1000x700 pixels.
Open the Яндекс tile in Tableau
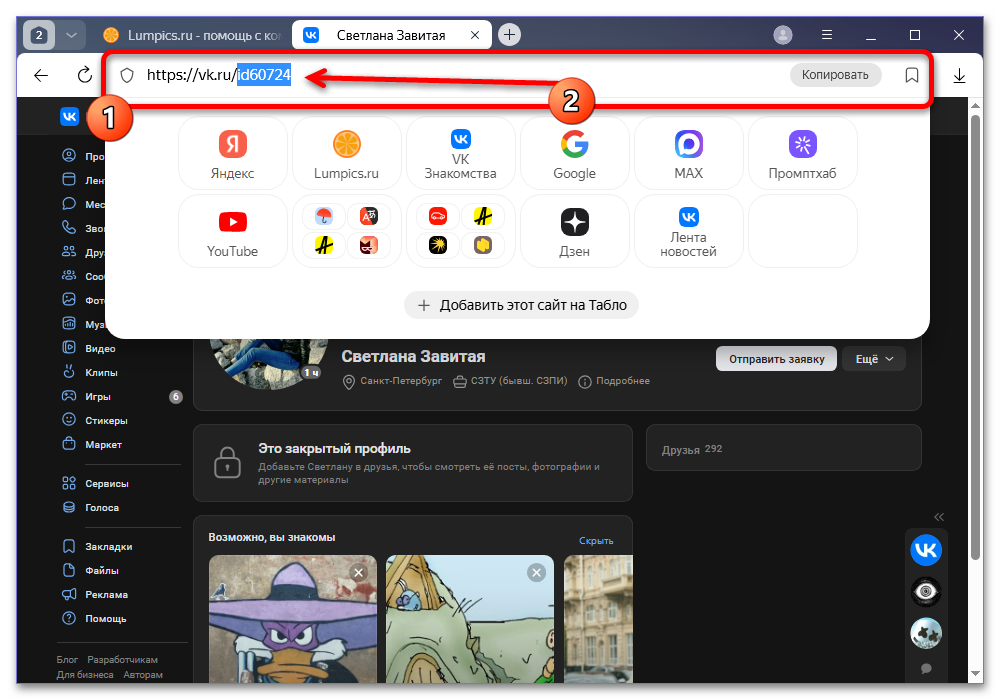pyautogui.click(x=233, y=154)
